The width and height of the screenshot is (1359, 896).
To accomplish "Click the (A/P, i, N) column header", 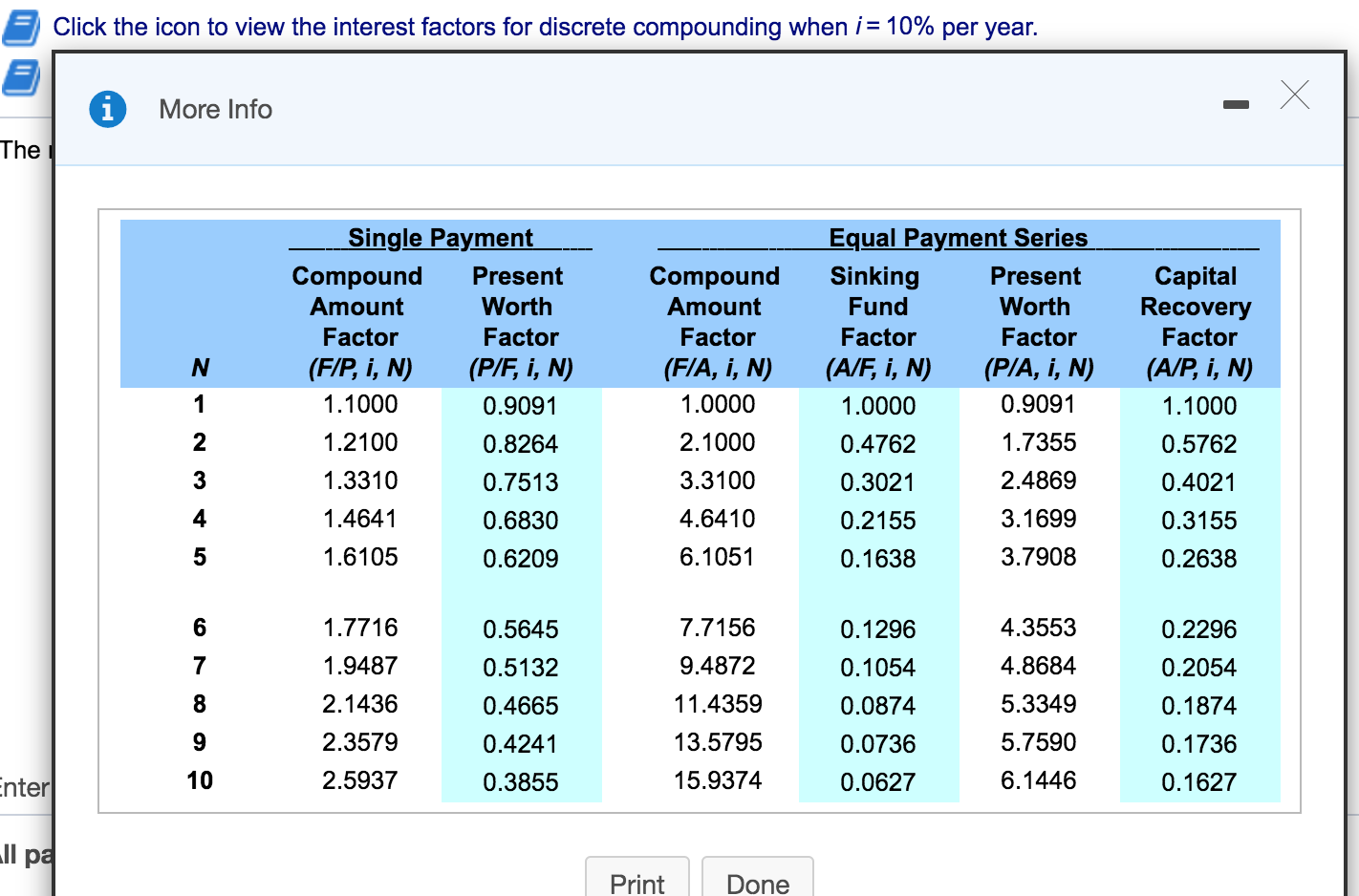I will [1199, 368].
